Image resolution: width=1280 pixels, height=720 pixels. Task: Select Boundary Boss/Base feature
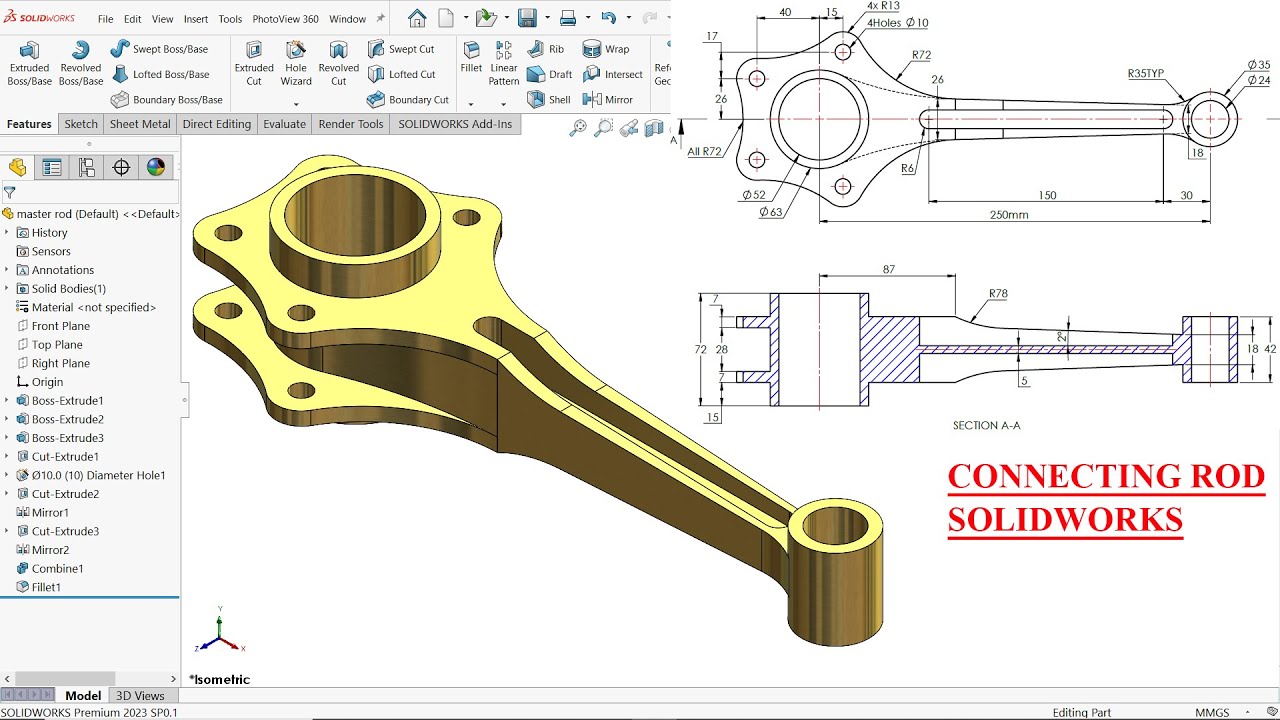click(166, 100)
